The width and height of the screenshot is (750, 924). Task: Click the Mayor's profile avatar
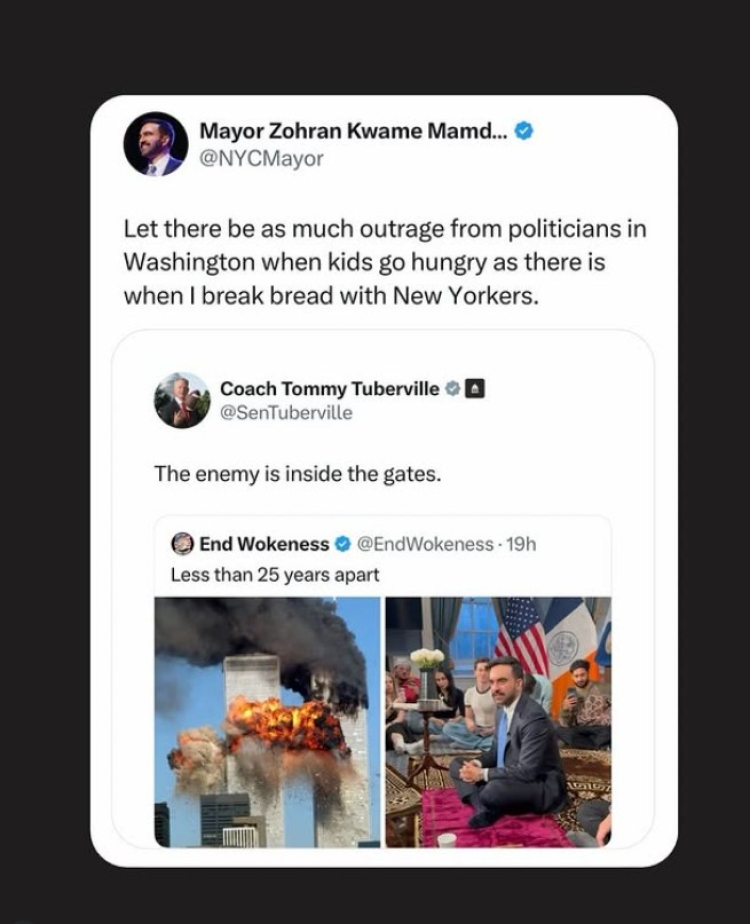(x=156, y=144)
